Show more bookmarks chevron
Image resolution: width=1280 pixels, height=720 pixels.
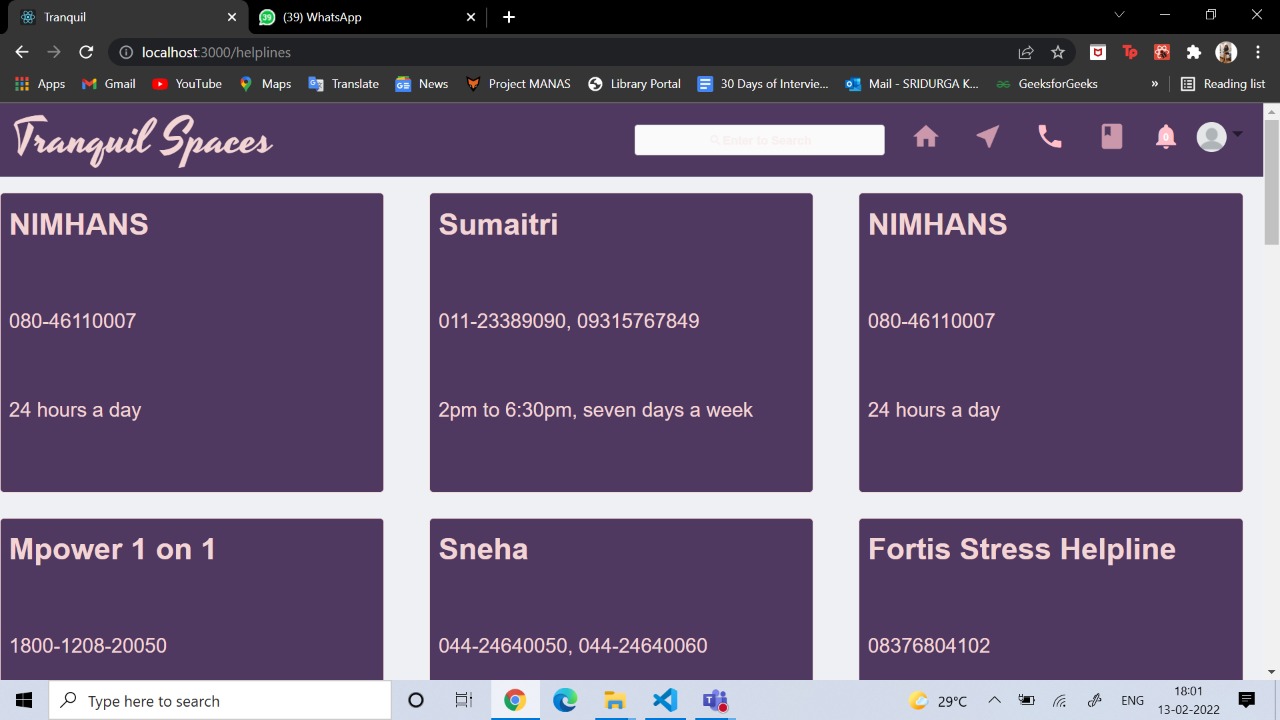1154,84
